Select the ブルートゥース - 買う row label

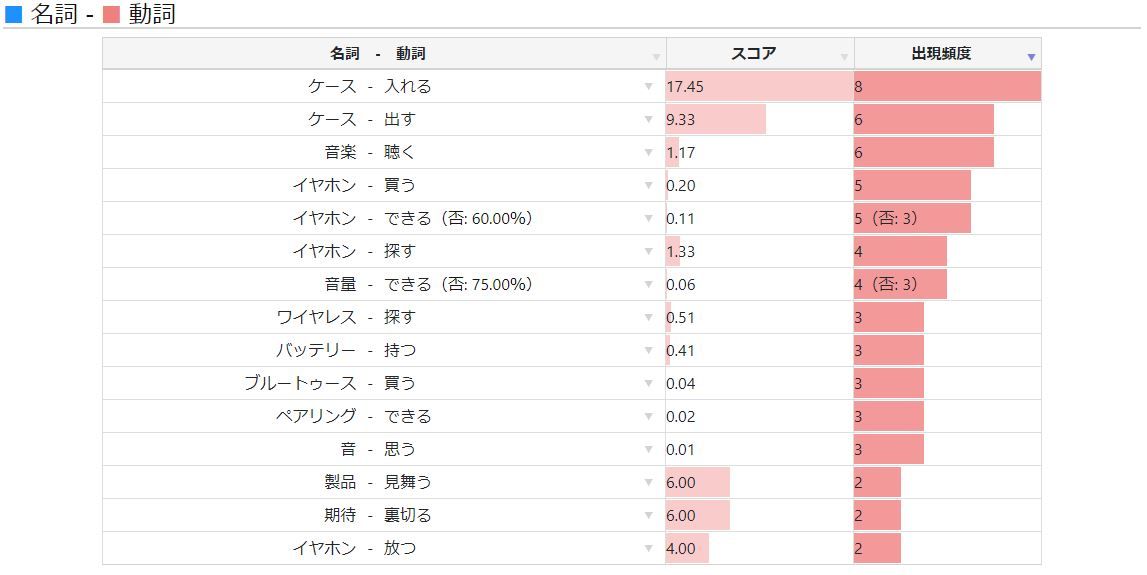[329, 384]
